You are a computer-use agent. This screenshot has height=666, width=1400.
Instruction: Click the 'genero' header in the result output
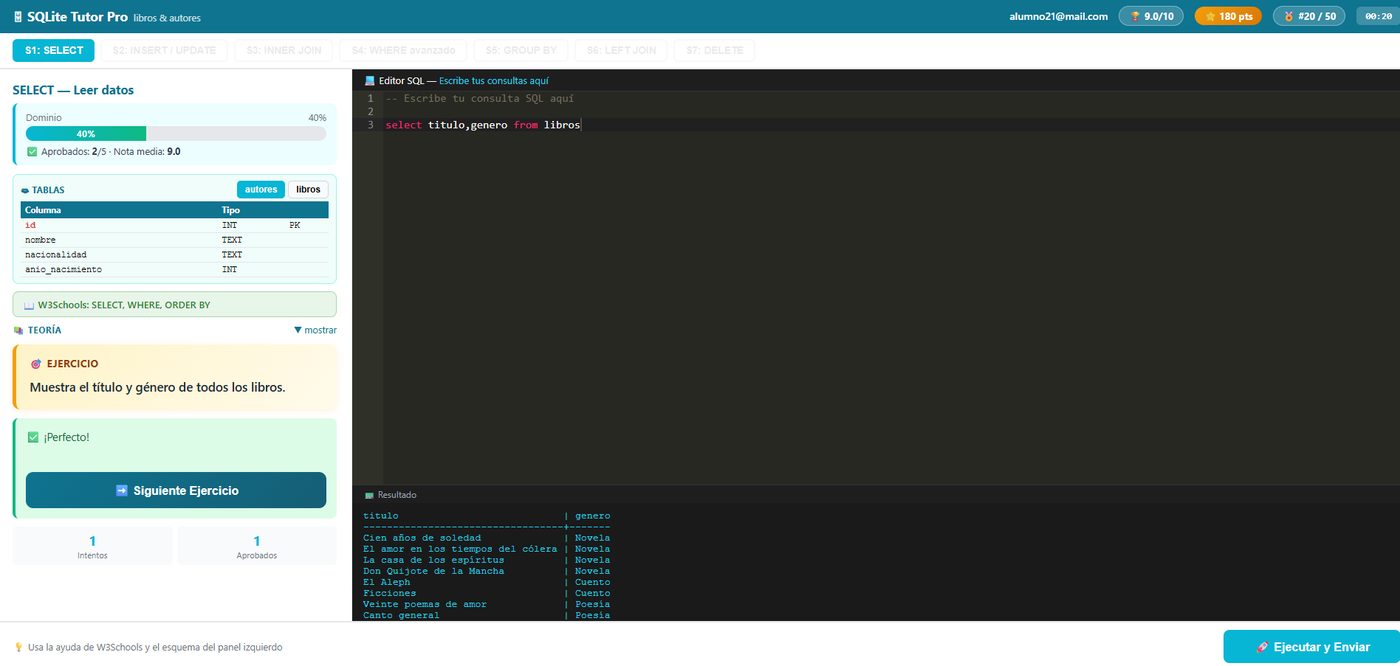[x=592, y=516]
